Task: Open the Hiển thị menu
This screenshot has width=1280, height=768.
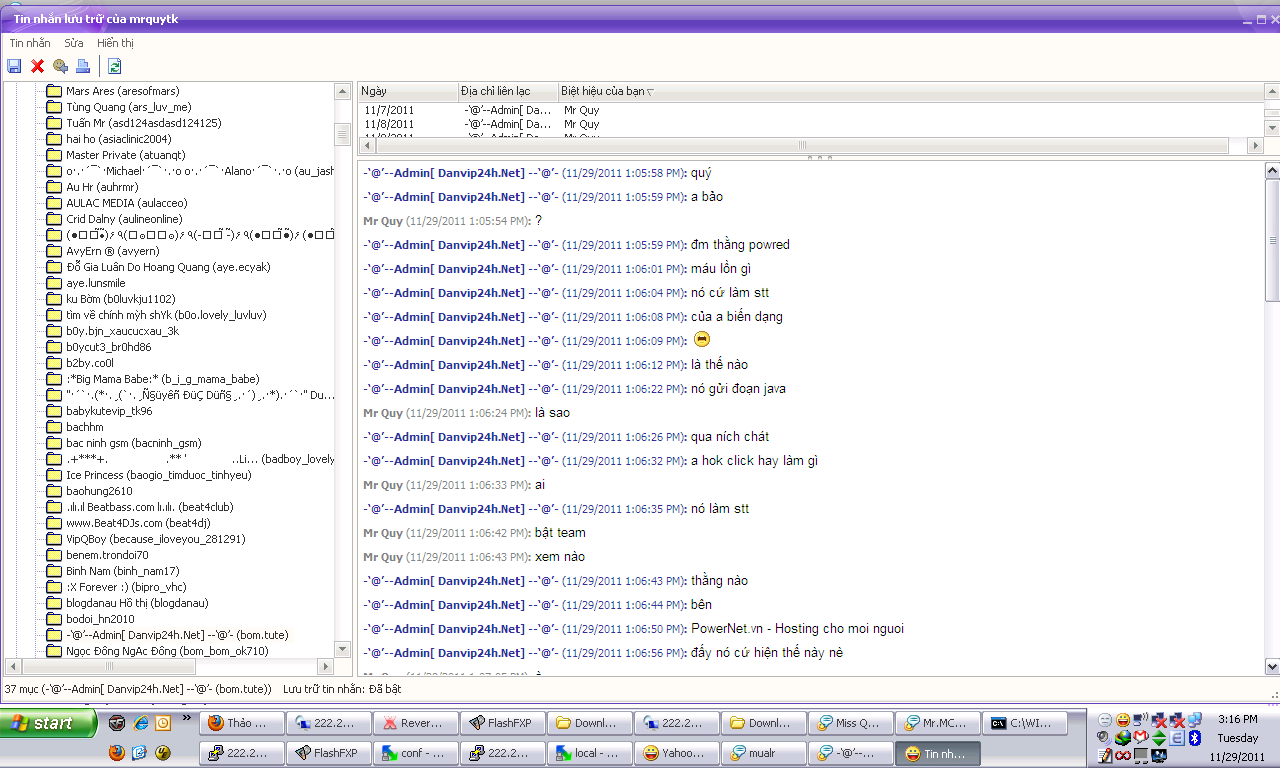Action: pos(115,43)
